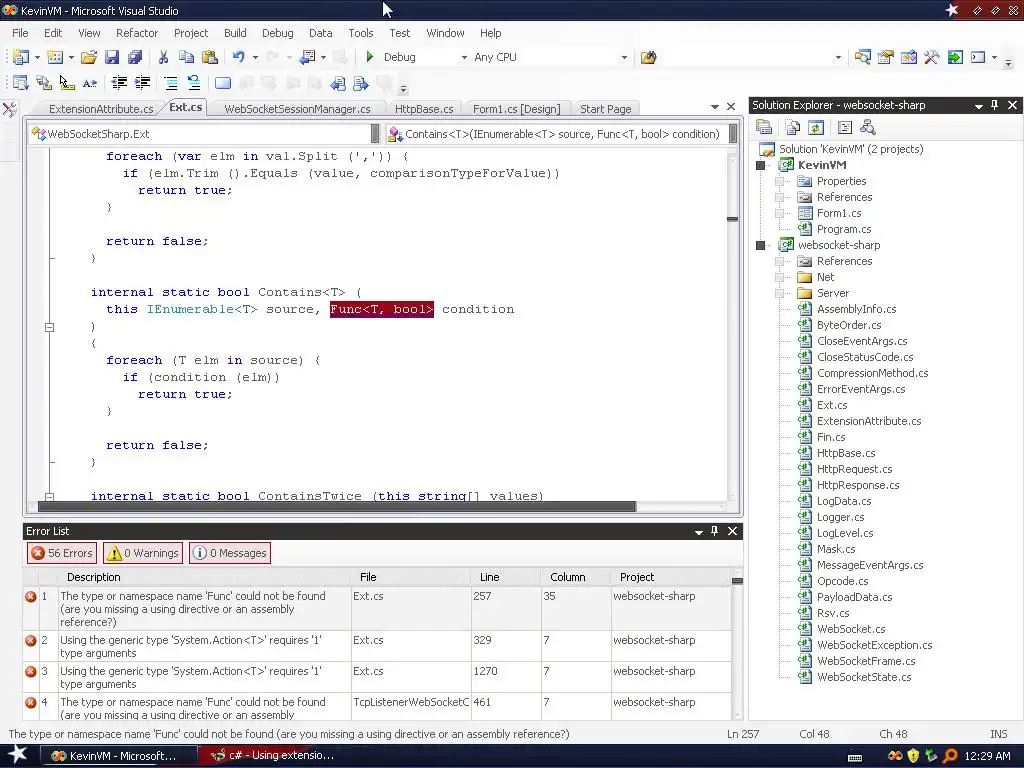
Task: Toggle the 56 Errors filter button
Action: (62, 553)
